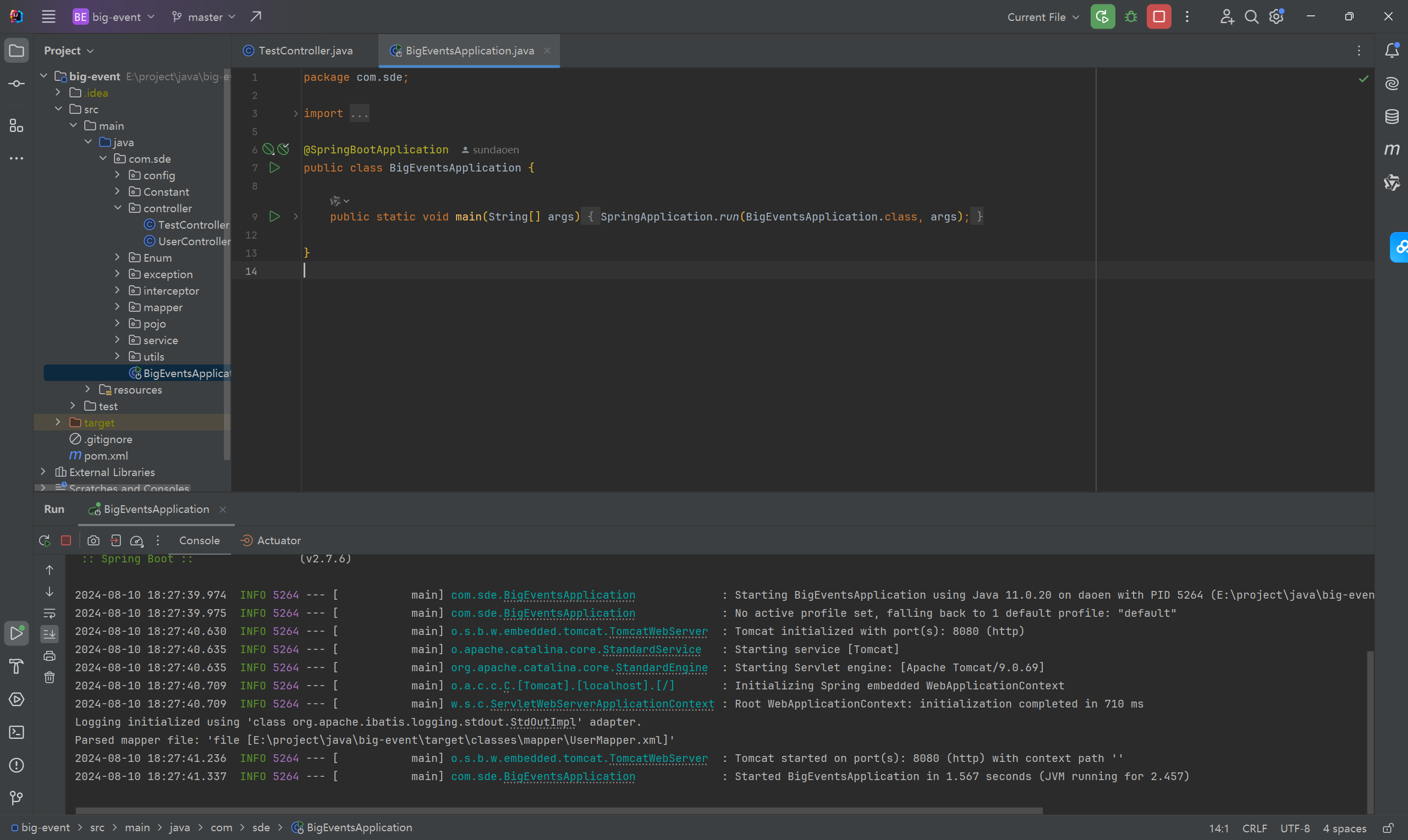Click 4 spaces indent setting
Image resolution: width=1408 pixels, height=840 pixels.
[x=1345, y=828]
